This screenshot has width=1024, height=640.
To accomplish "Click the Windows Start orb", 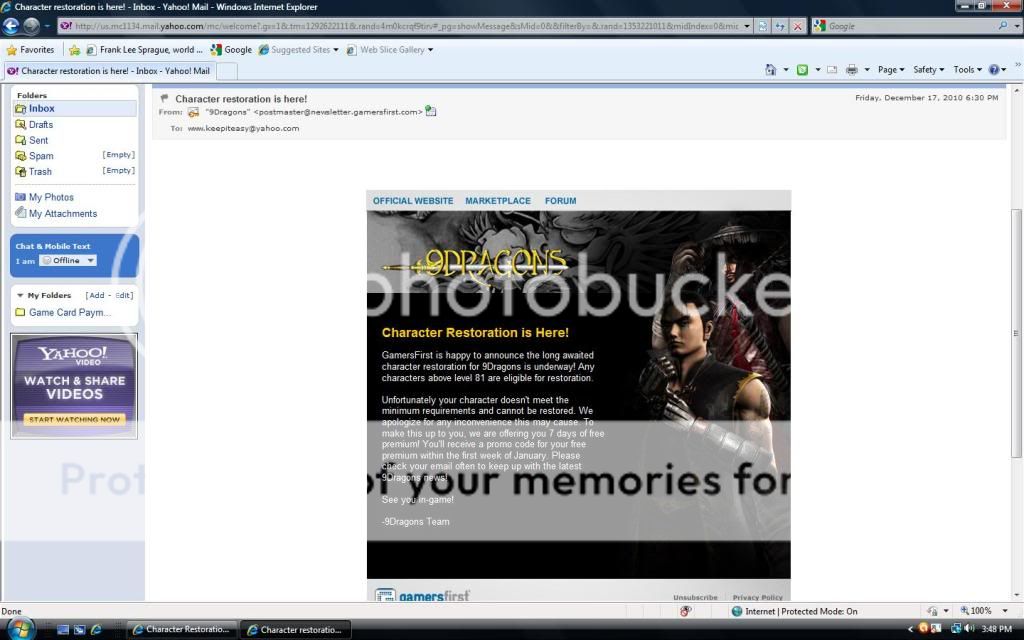I will (x=20, y=630).
